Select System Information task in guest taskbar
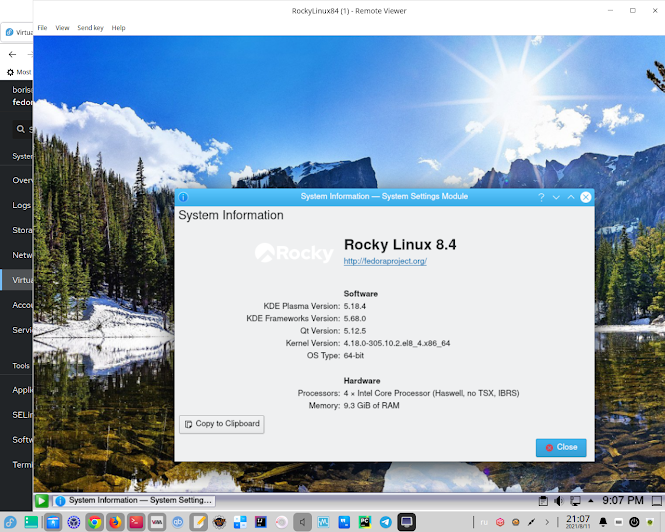 134,501
